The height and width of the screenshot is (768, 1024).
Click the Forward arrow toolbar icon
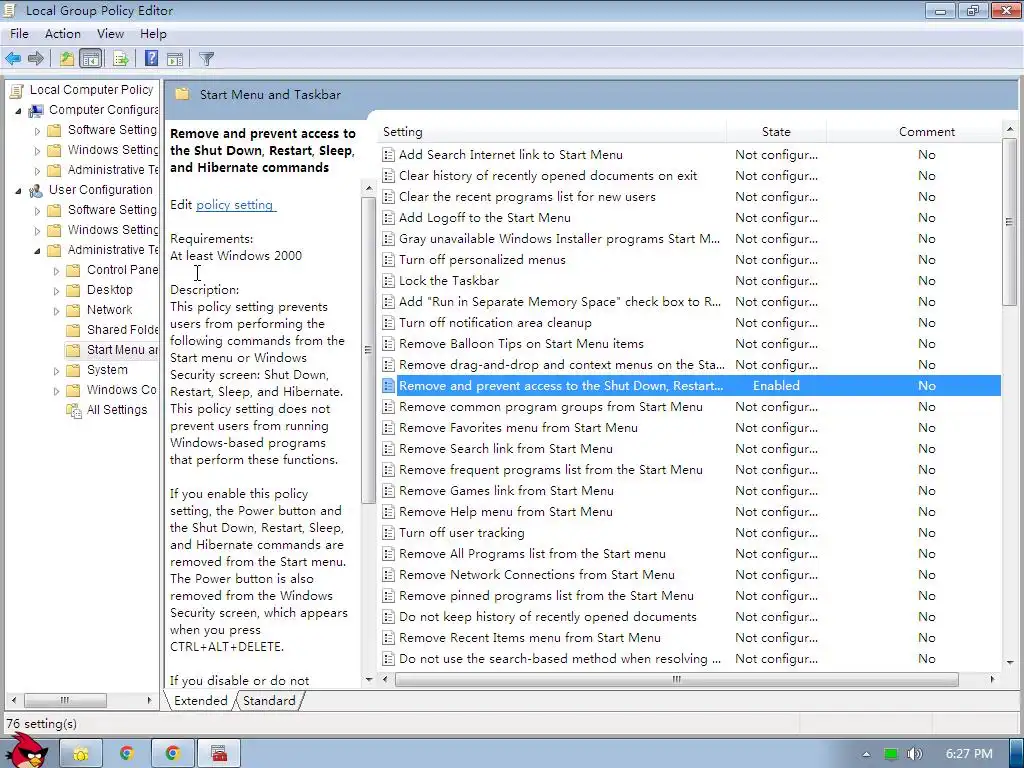click(36, 59)
